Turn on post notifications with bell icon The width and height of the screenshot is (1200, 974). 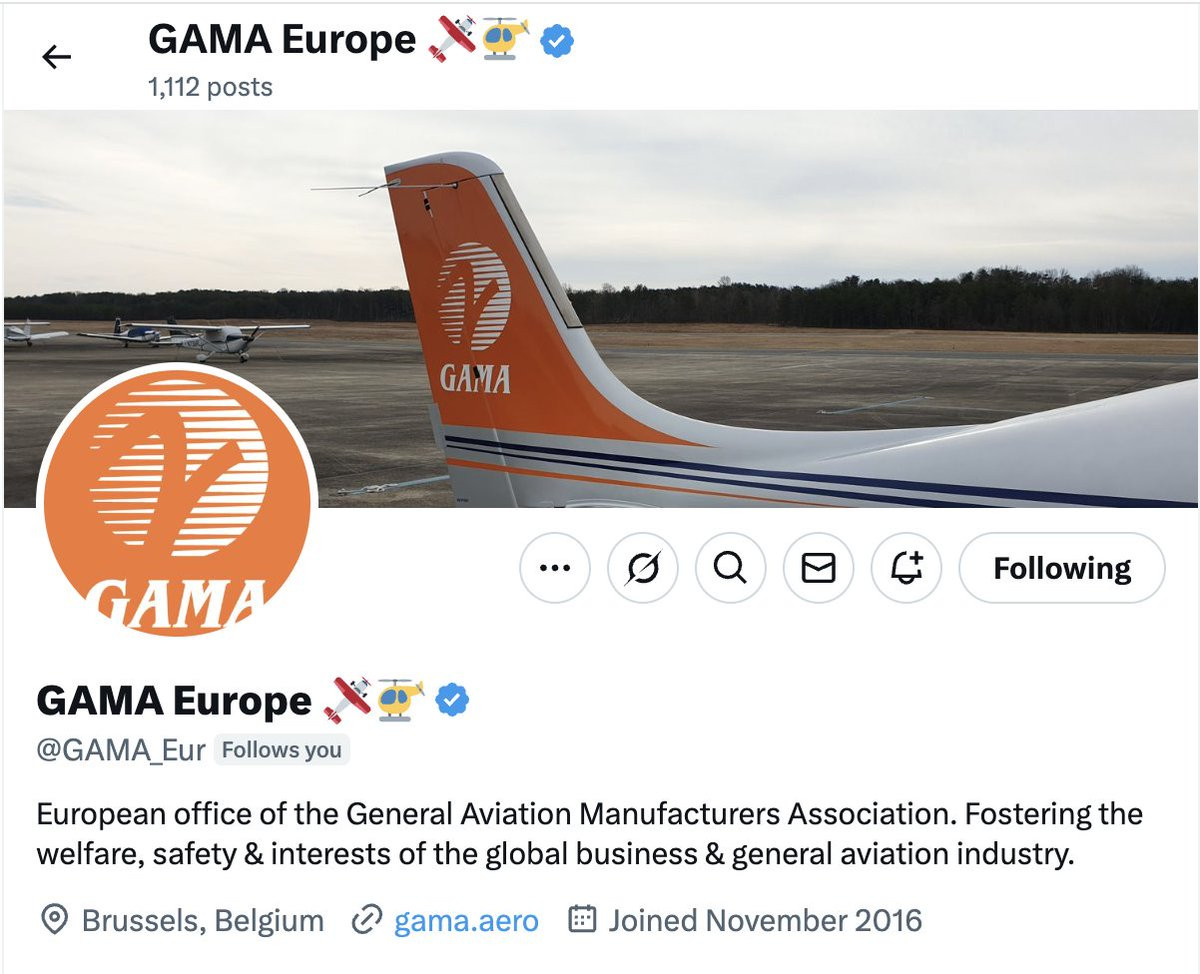click(x=907, y=568)
